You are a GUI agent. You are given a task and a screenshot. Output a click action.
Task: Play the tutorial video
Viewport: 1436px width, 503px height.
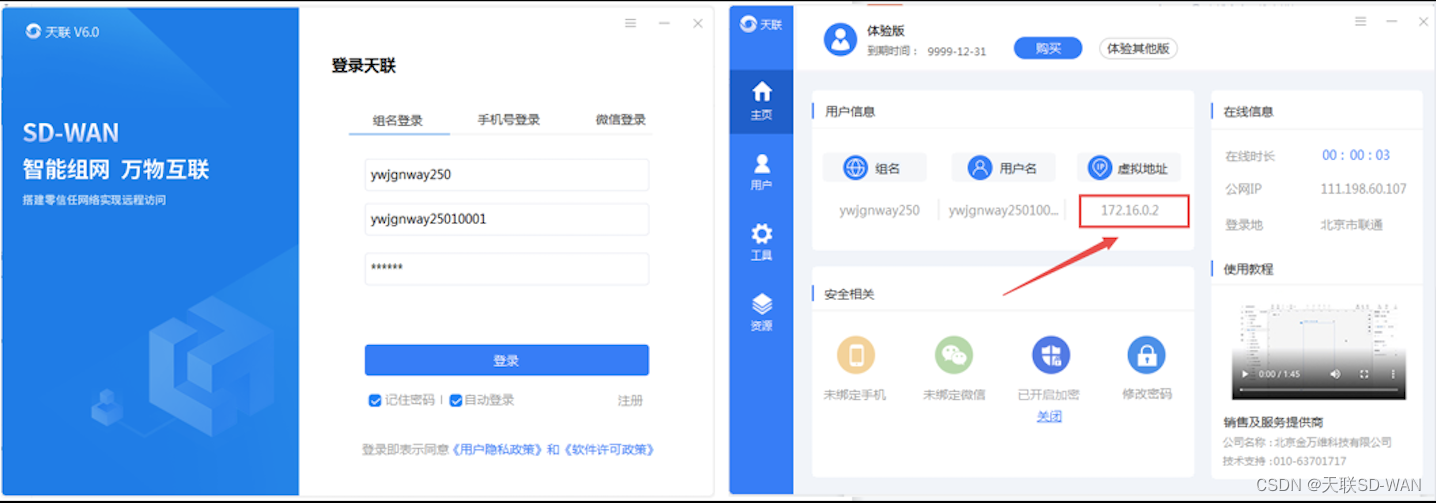click(1244, 374)
